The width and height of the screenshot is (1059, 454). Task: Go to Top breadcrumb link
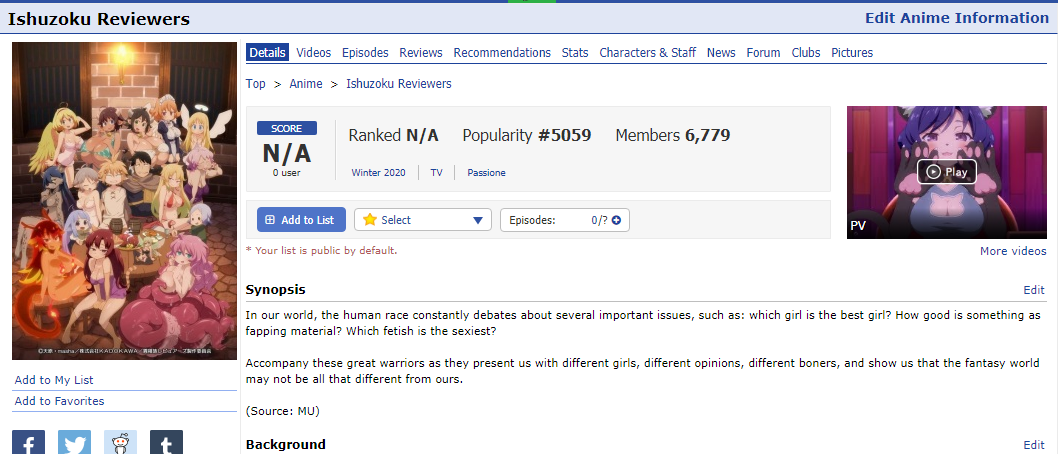click(255, 84)
